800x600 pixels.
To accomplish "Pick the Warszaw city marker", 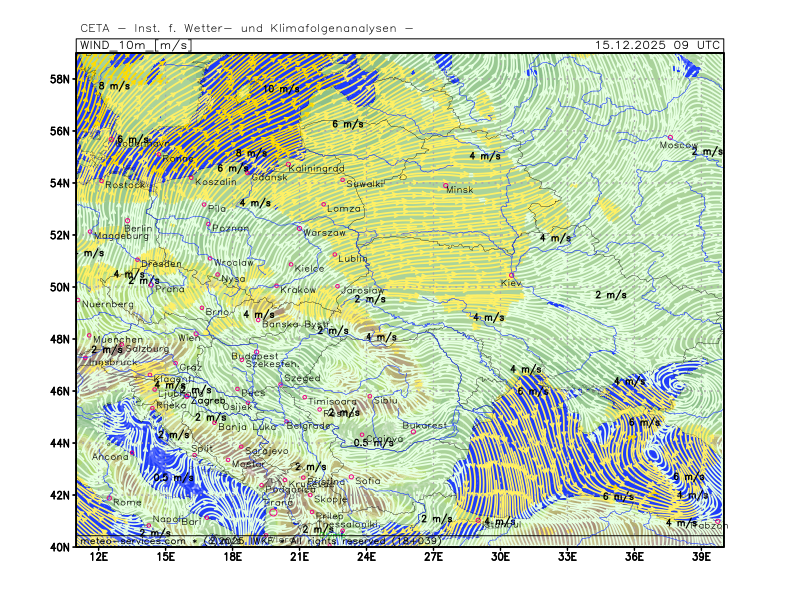I will (x=299, y=228).
